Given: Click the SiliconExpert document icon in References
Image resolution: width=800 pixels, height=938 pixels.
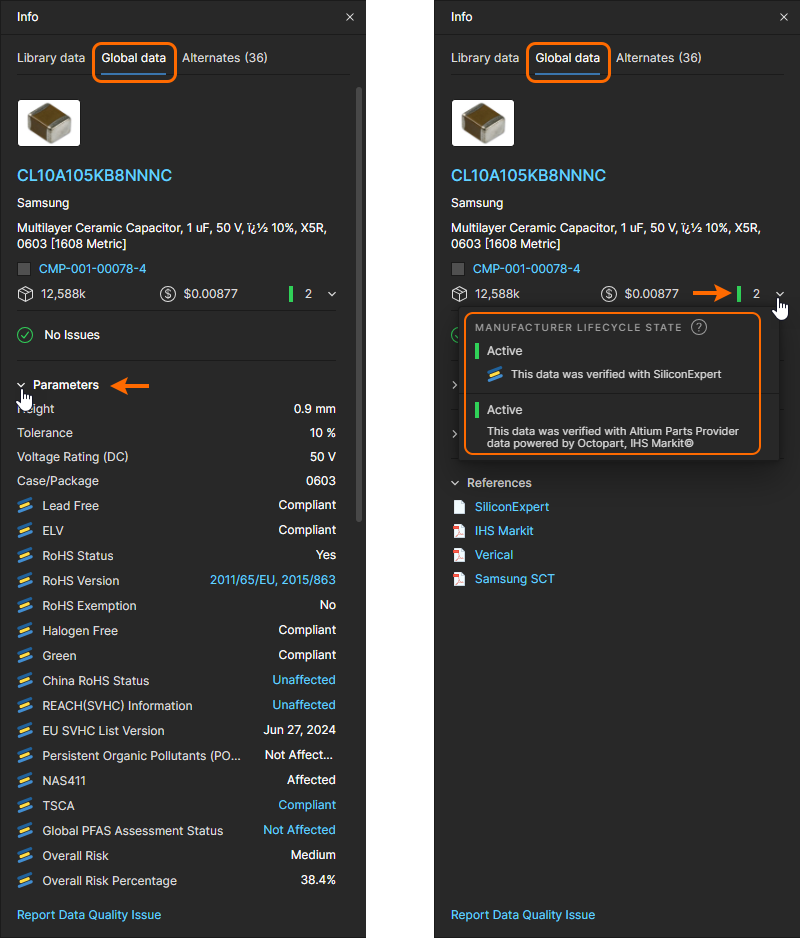Looking at the screenshot, I should coord(459,507).
